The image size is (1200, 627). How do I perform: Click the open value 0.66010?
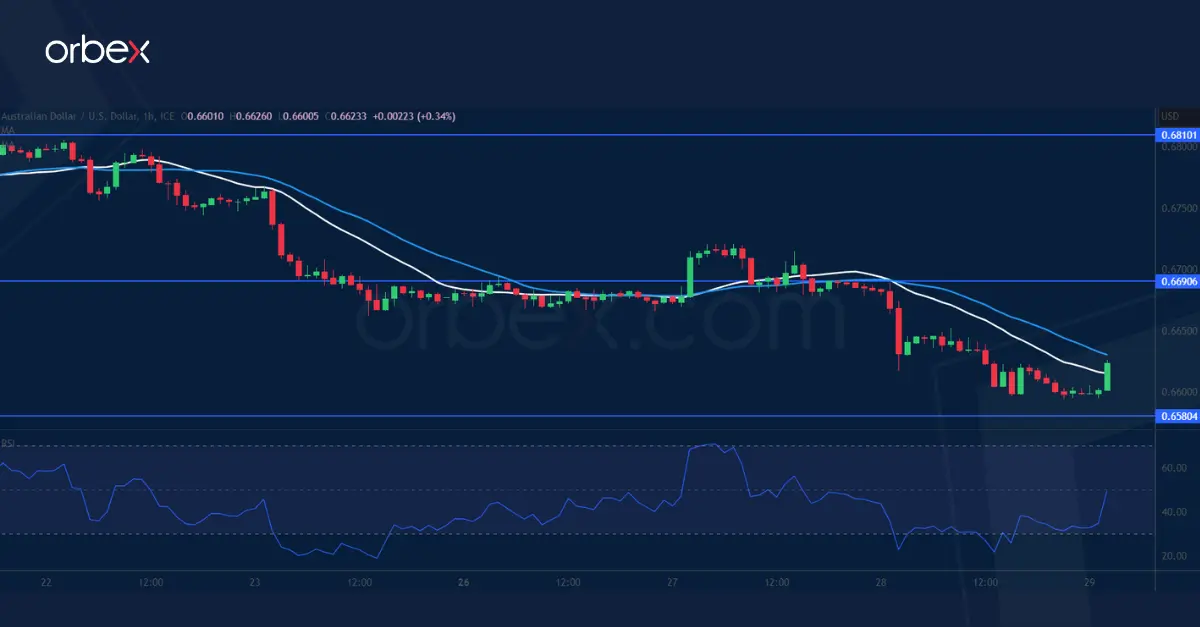pos(206,117)
